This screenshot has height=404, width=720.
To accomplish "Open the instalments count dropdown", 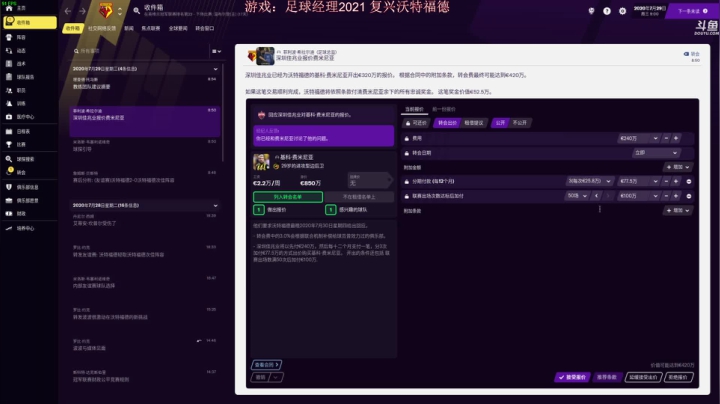I will (x=589, y=181).
